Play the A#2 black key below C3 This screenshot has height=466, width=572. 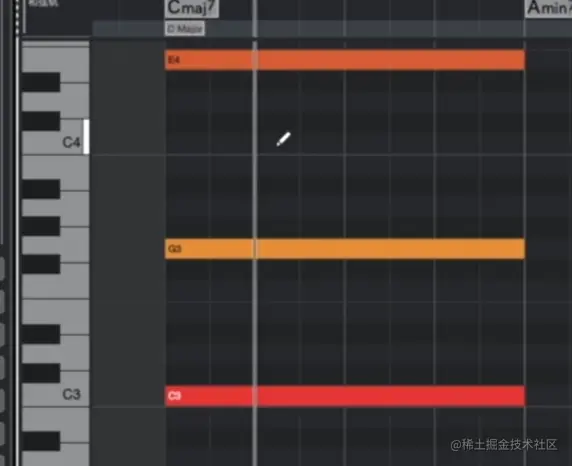(x=41, y=441)
